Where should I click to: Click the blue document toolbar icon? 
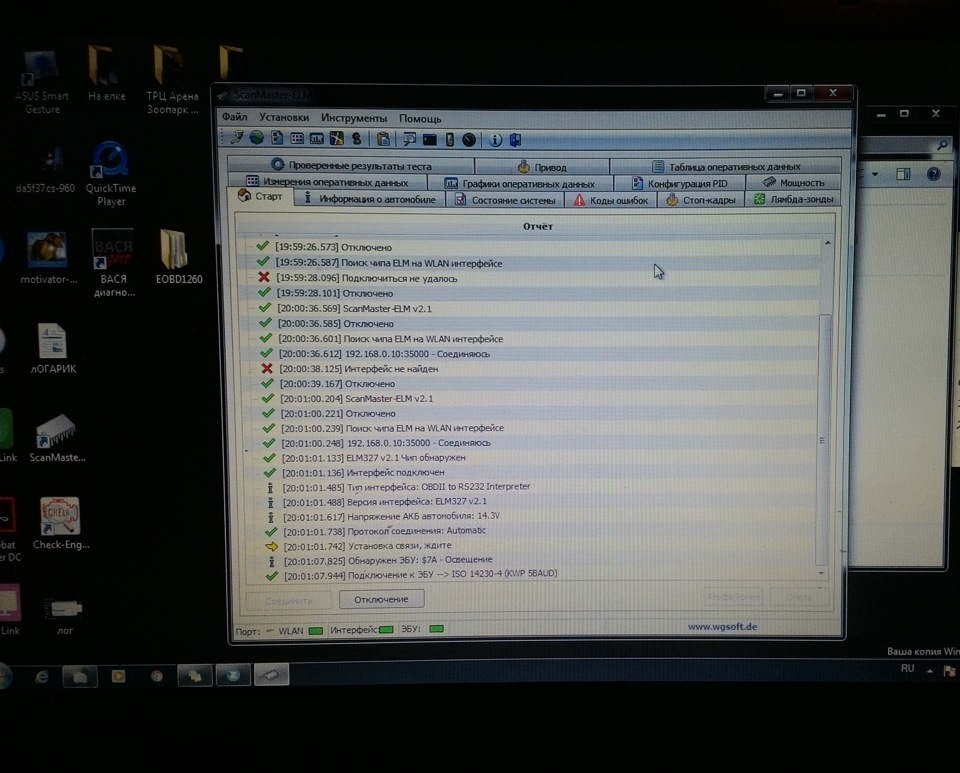coord(277,138)
